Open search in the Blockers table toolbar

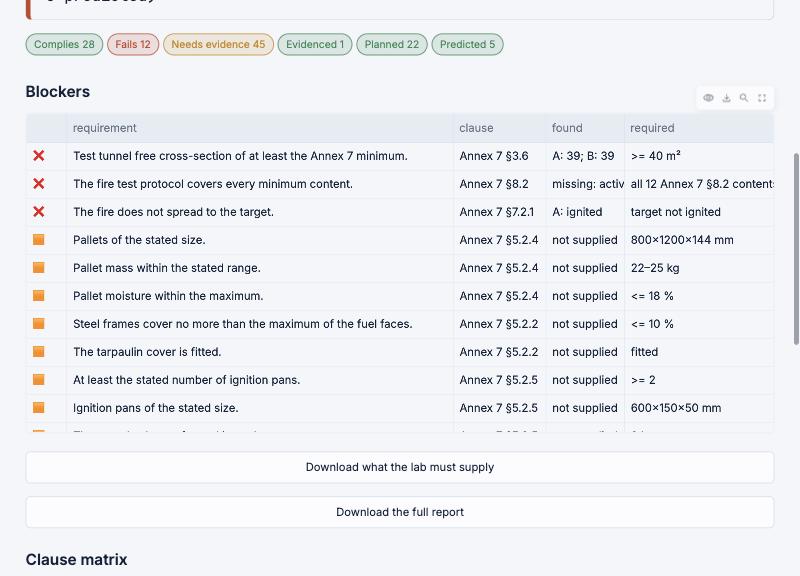tap(744, 98)
